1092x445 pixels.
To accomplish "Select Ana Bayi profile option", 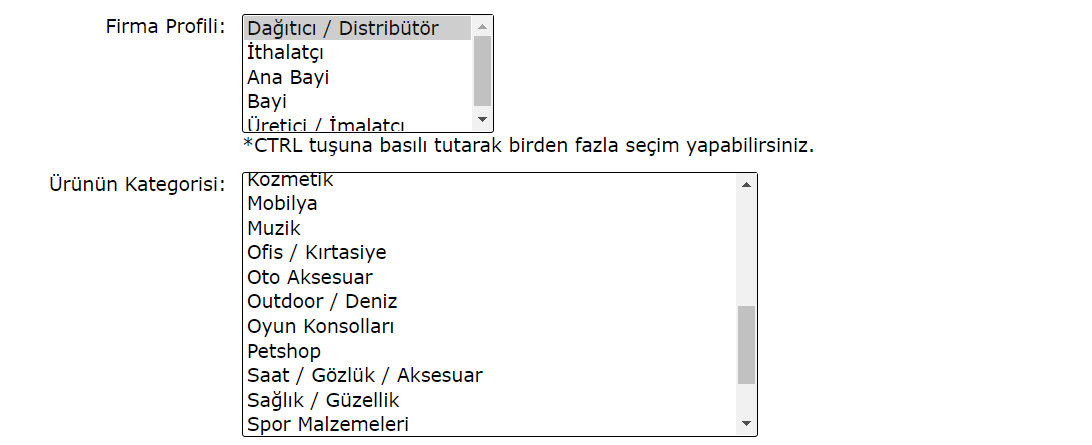I will [288, 77].
